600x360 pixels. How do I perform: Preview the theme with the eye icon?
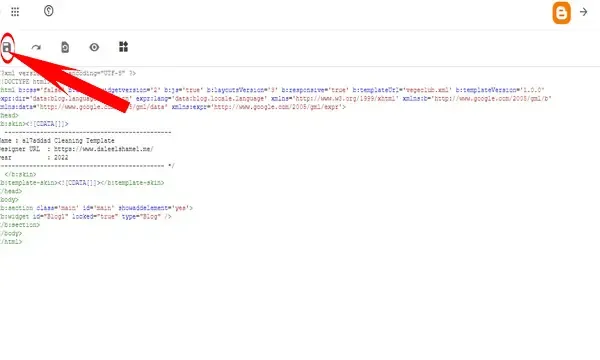[x=94, y=47]
